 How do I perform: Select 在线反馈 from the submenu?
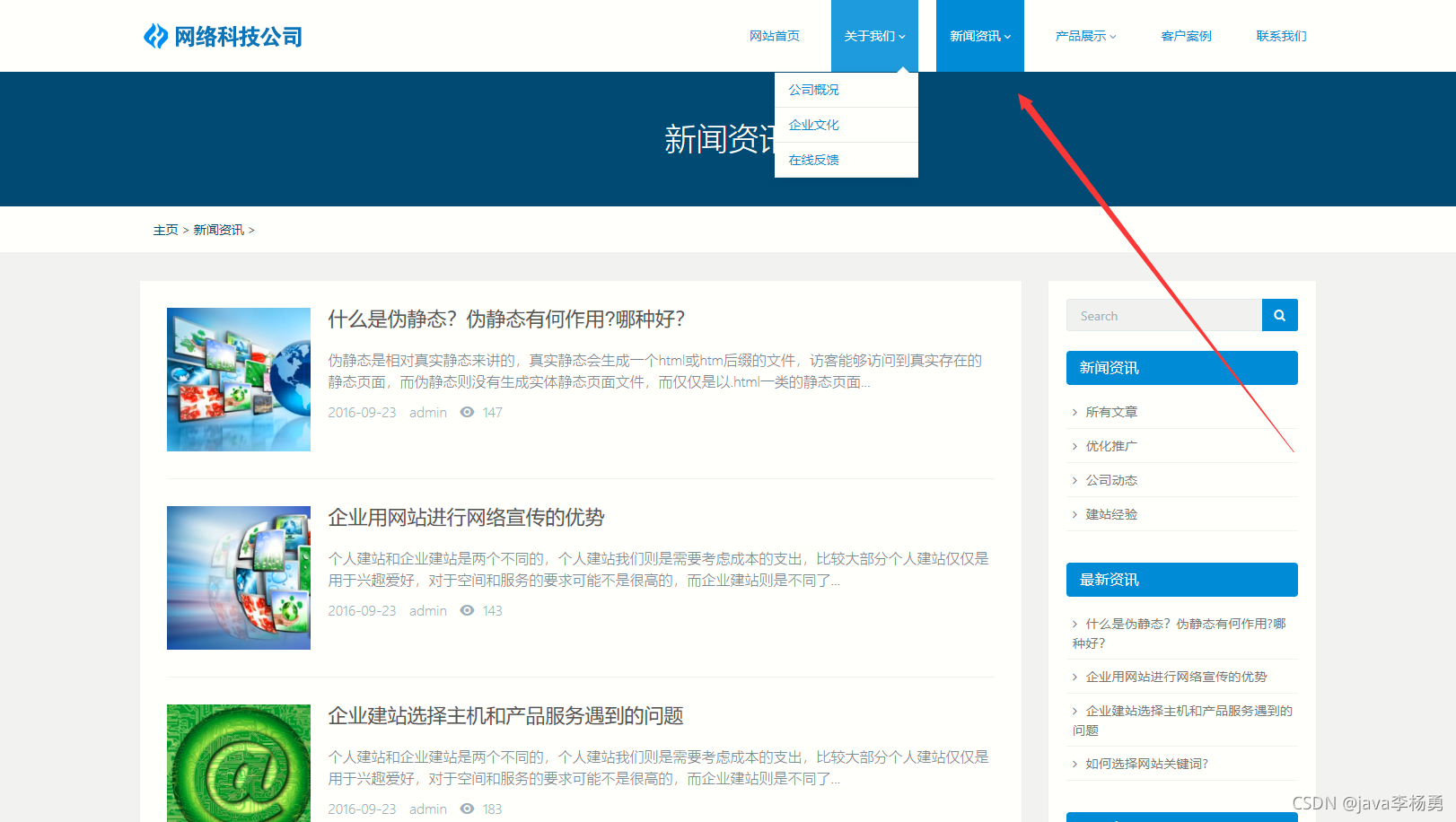click(x=846, y=160)
